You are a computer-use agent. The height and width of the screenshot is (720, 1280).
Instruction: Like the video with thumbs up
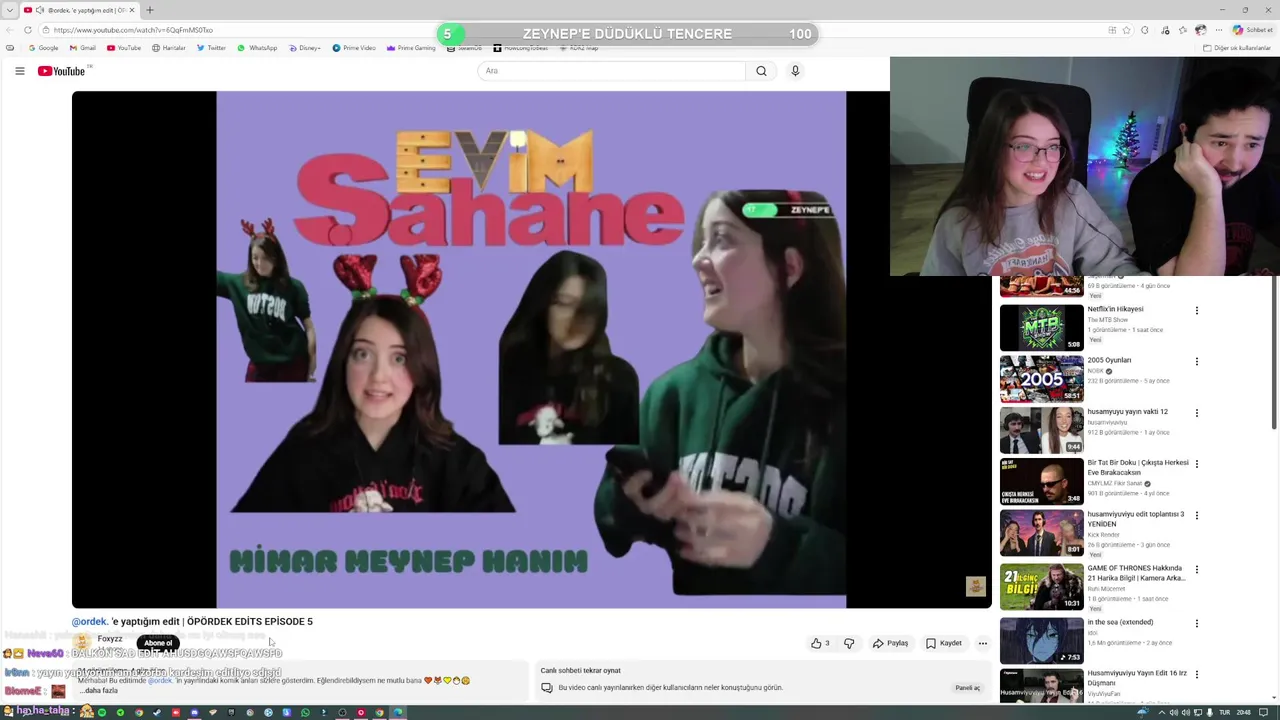(820, 643)
